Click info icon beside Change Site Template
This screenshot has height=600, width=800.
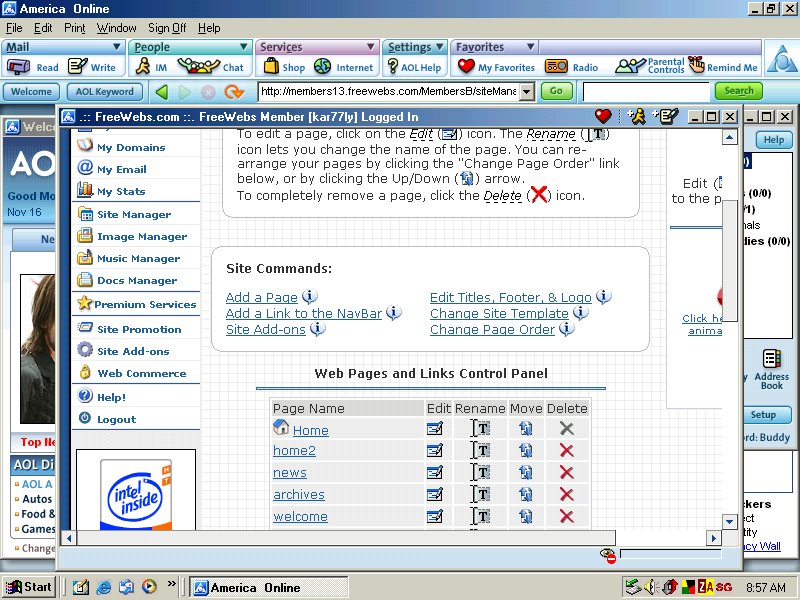(581, 312)
